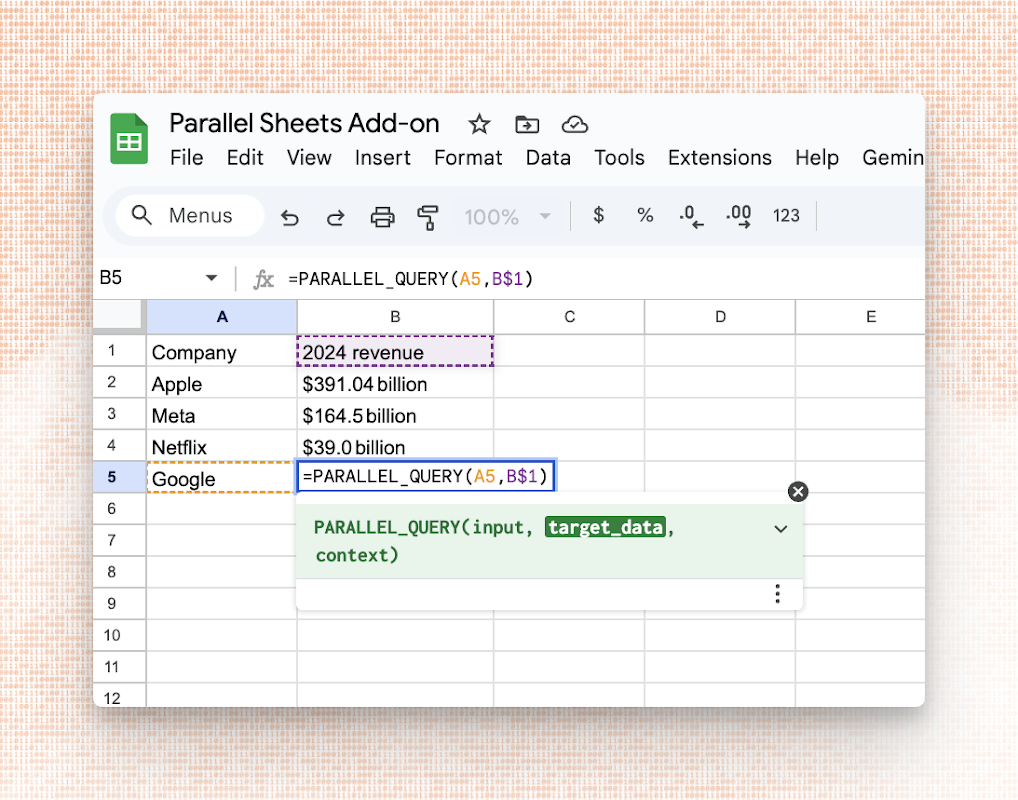Close the formula help popup
The image size is (1018, 800).
(798, 492)
